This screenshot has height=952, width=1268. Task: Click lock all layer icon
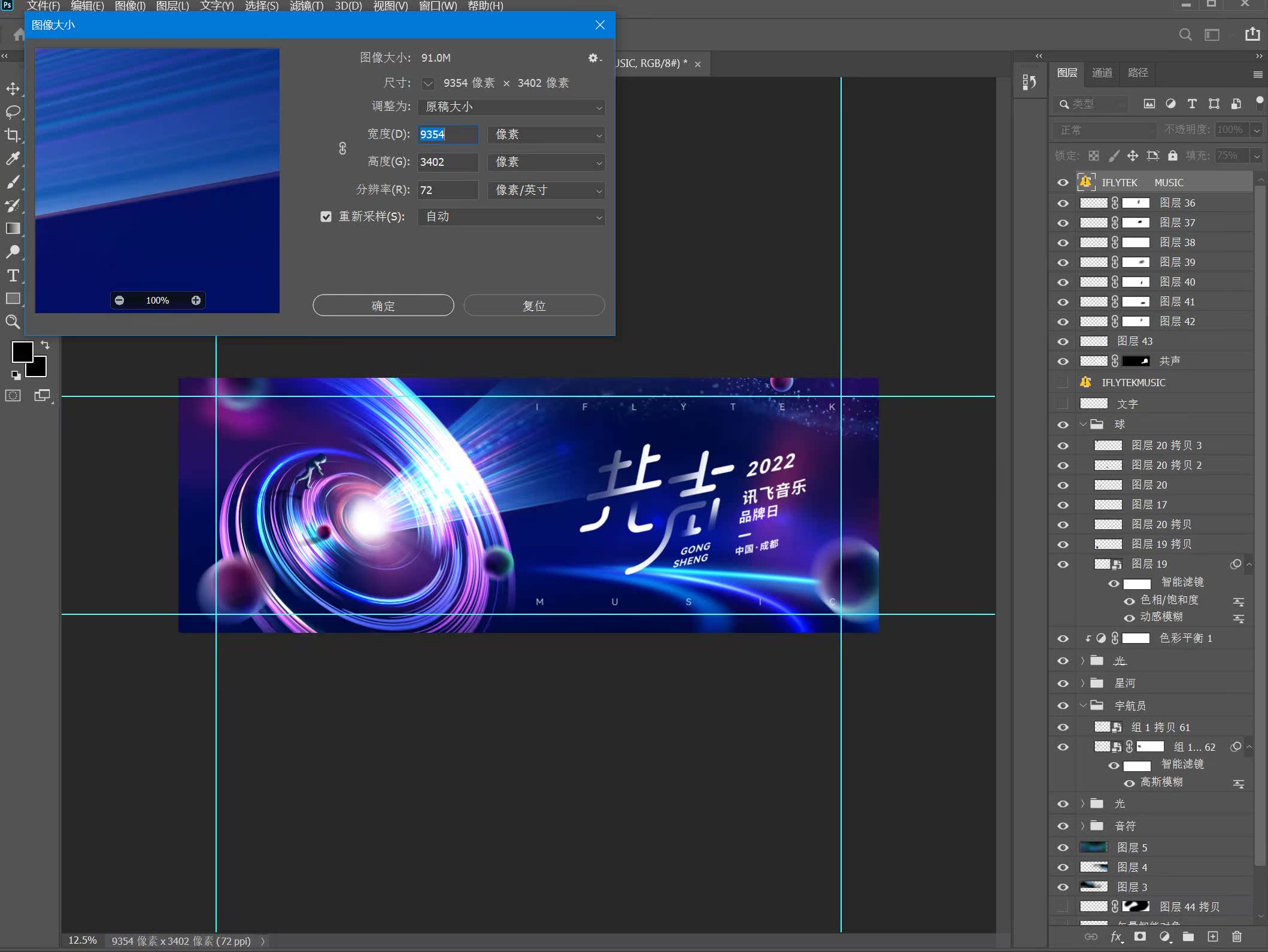(1173, 156)
